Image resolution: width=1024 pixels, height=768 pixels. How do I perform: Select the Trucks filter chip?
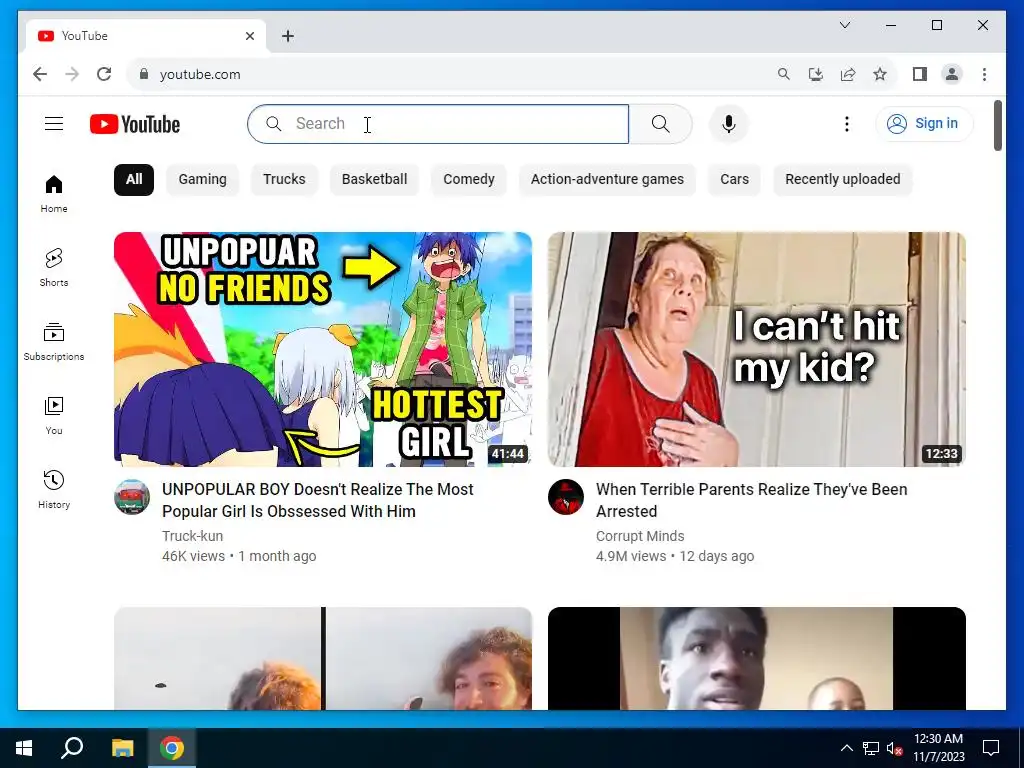pos(284,180)
